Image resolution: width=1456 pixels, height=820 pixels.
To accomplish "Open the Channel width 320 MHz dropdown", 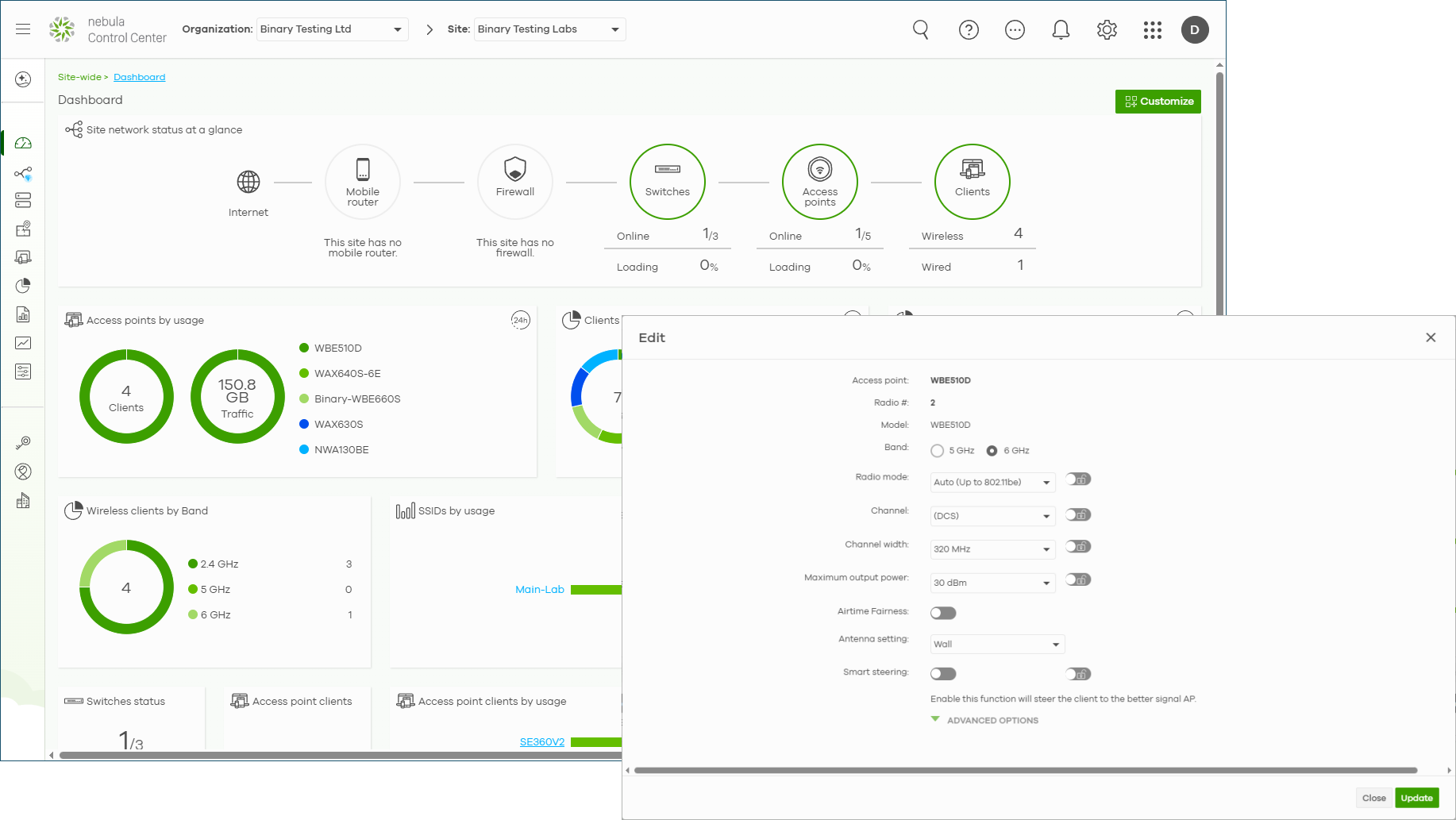I will (x=992, y=549).
